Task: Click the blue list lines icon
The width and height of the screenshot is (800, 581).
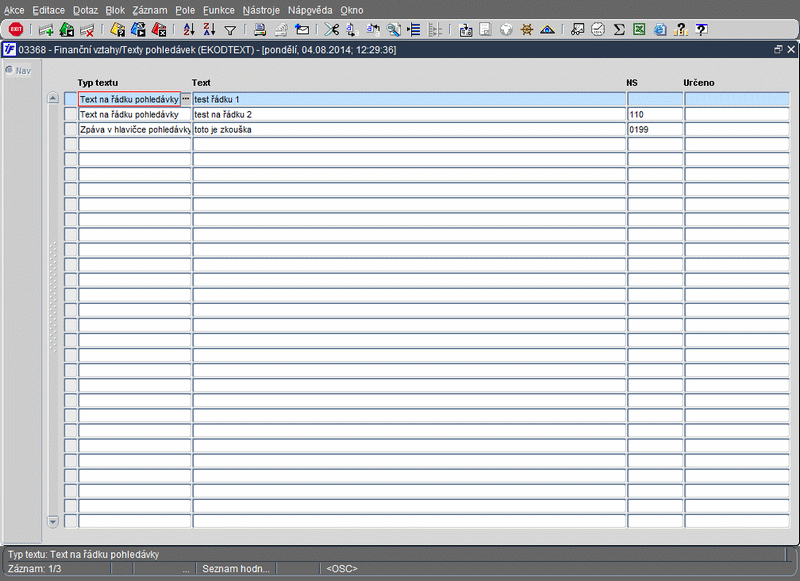Action: coord(414,30)
